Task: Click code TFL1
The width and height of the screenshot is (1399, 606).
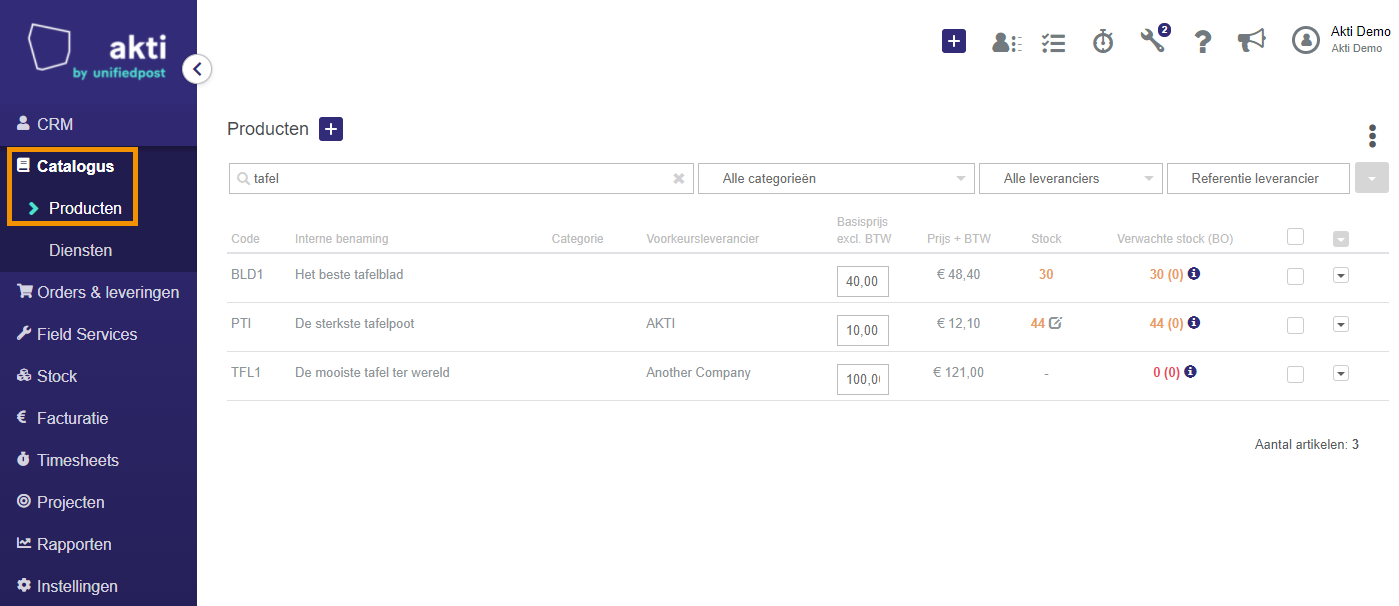Action: pos(246,372)
